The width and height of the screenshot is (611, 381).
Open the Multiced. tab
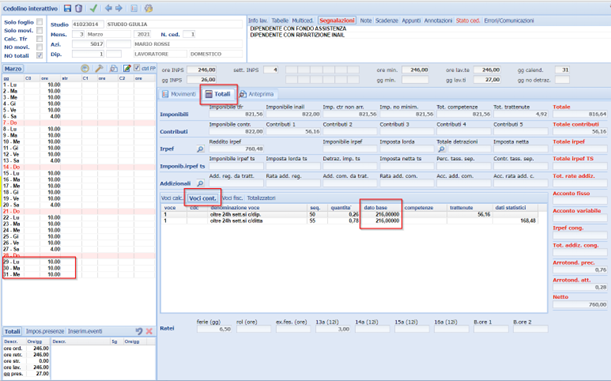coord(302,21)
